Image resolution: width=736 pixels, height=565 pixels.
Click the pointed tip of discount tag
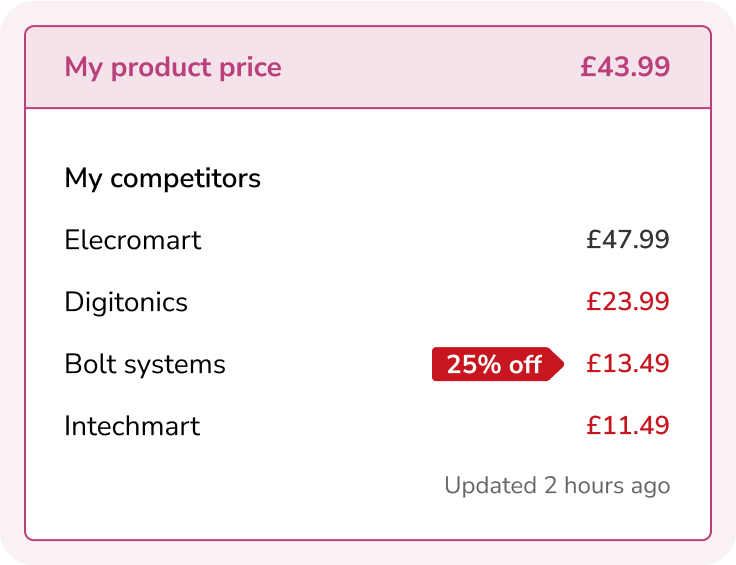[x=559, y=364]
